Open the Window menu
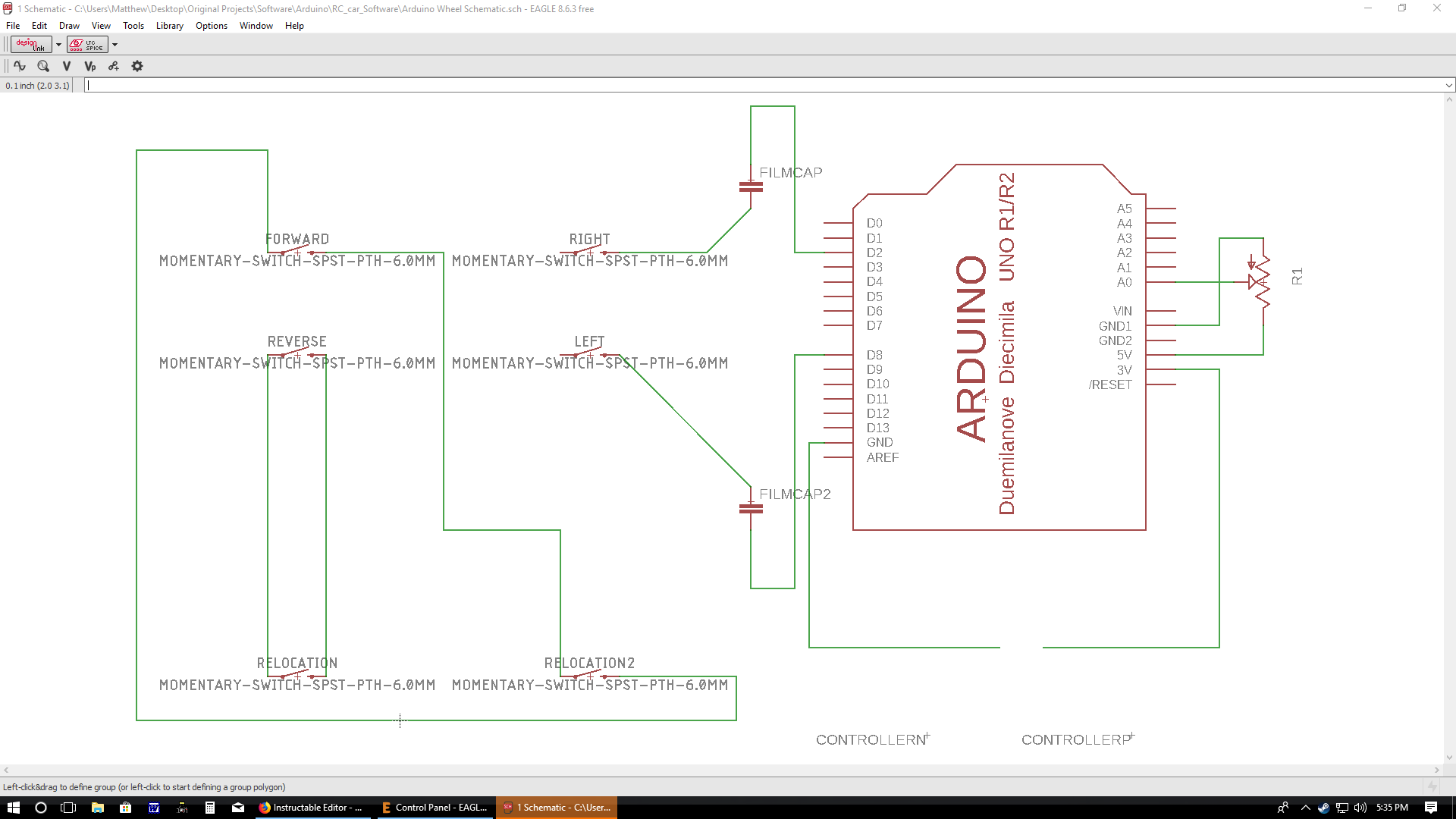Viewport: 1456px width, 819px height. 256,26
